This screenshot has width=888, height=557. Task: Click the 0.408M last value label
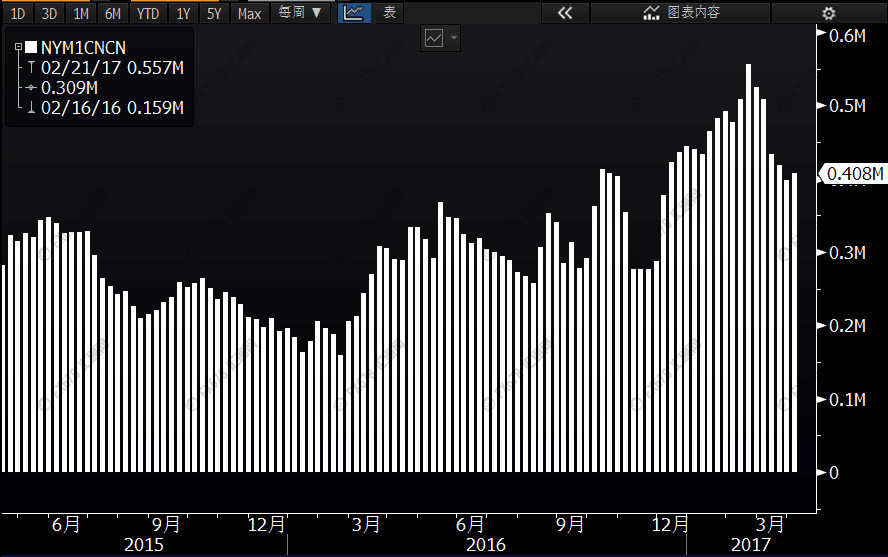pyautogui.click(x=855, y=175)
